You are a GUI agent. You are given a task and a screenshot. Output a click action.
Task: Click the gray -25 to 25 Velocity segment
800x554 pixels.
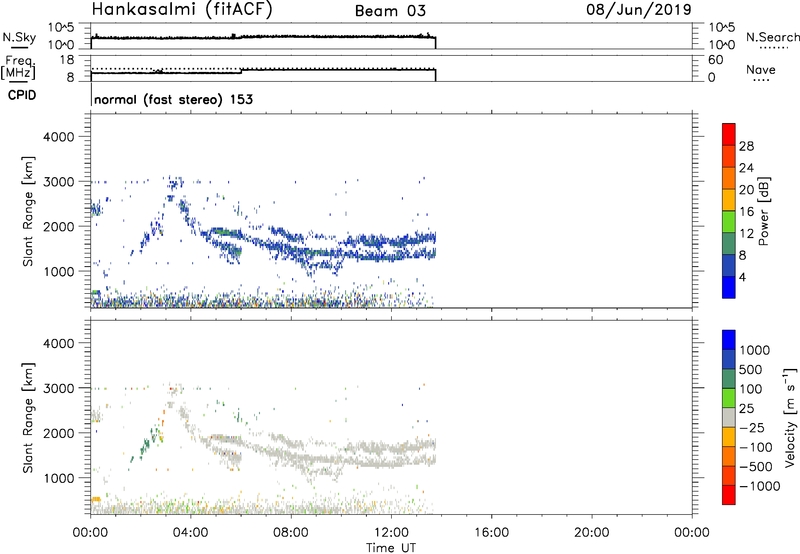tap(729, 417)
